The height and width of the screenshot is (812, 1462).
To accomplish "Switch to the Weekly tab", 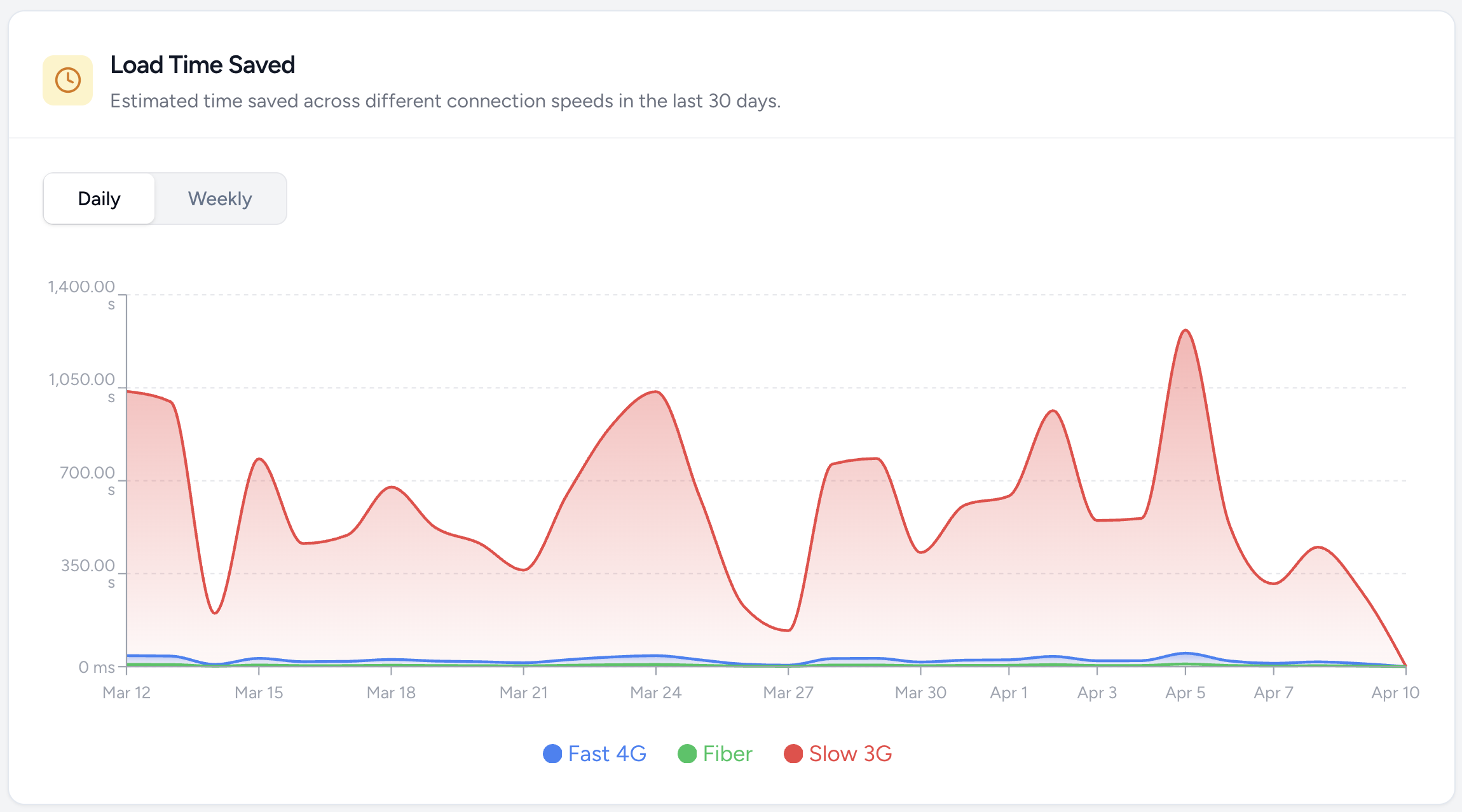I will (x=220, y=199).
